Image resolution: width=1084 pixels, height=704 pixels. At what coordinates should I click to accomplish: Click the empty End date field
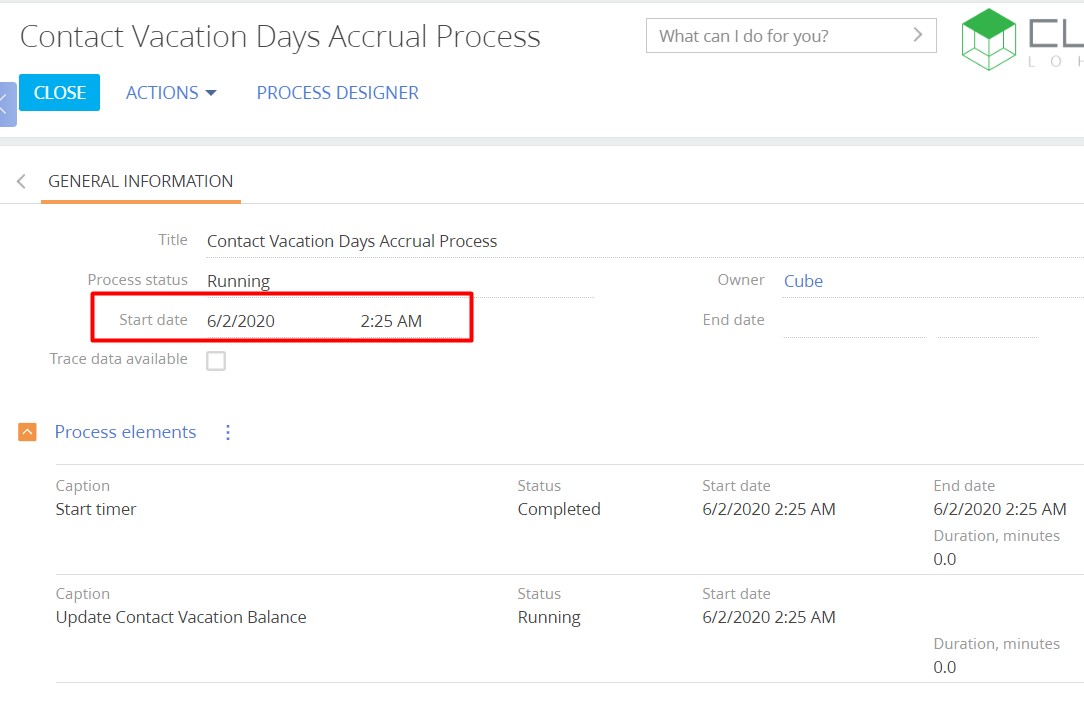[854, 321]
